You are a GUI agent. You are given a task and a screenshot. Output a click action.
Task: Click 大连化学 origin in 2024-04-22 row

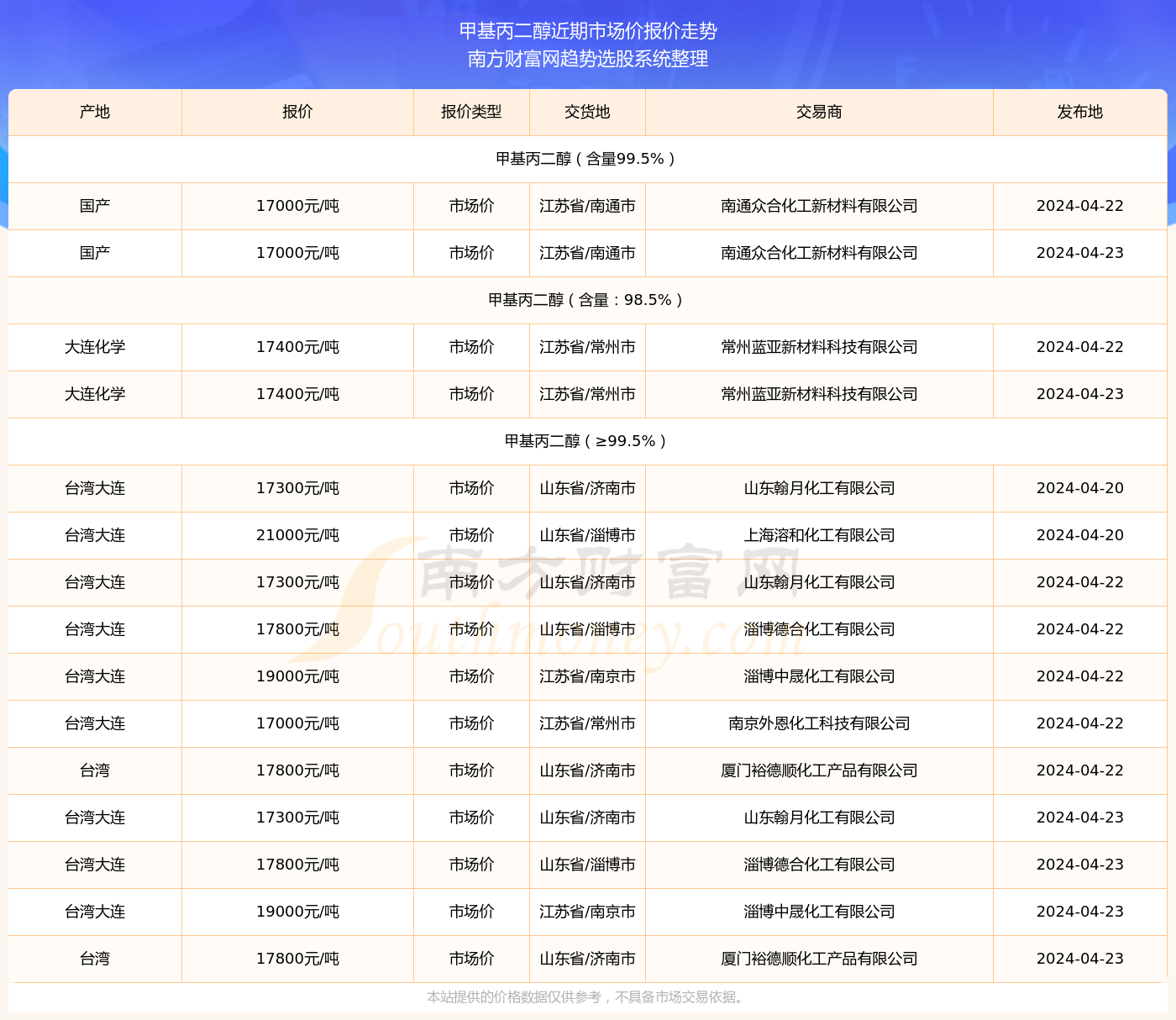tap(95, 347)
